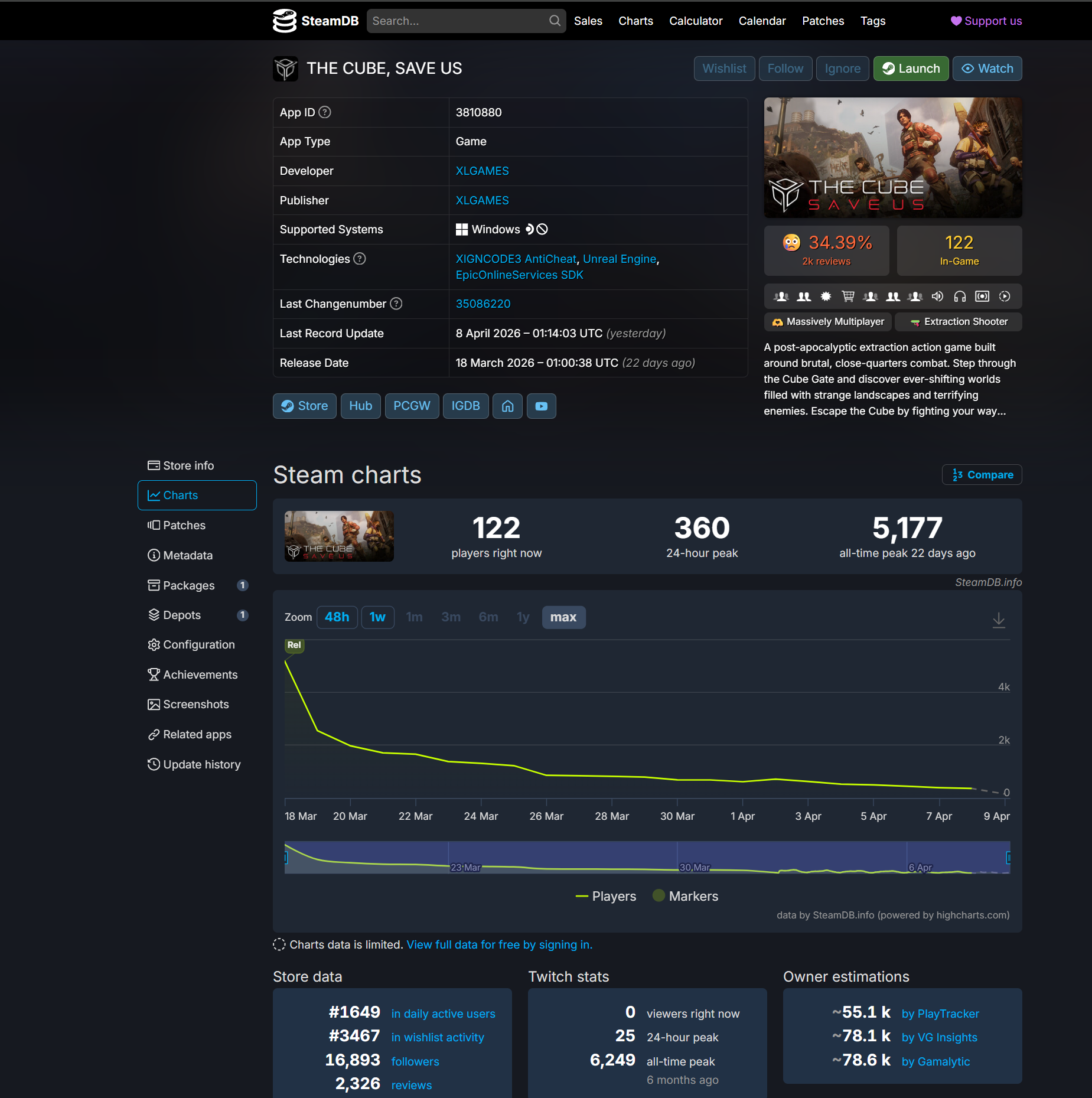Click the Last Changenumber help icon
Image resolution: width=1092 pixels, height=1098 pixels.
click(396, 304)
